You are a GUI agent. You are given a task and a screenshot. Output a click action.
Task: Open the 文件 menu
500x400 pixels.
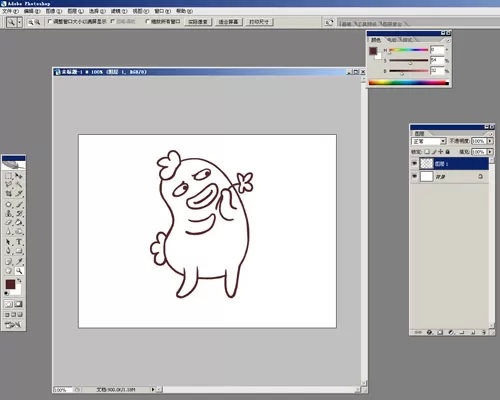pyautogui.click(x=10, y=11)
